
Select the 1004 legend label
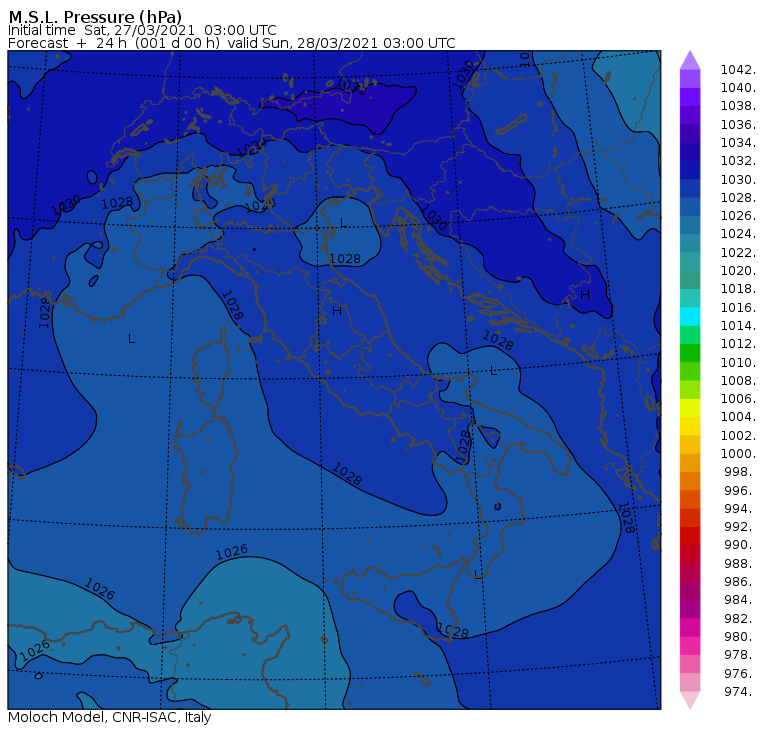click(x=738, y=417)
